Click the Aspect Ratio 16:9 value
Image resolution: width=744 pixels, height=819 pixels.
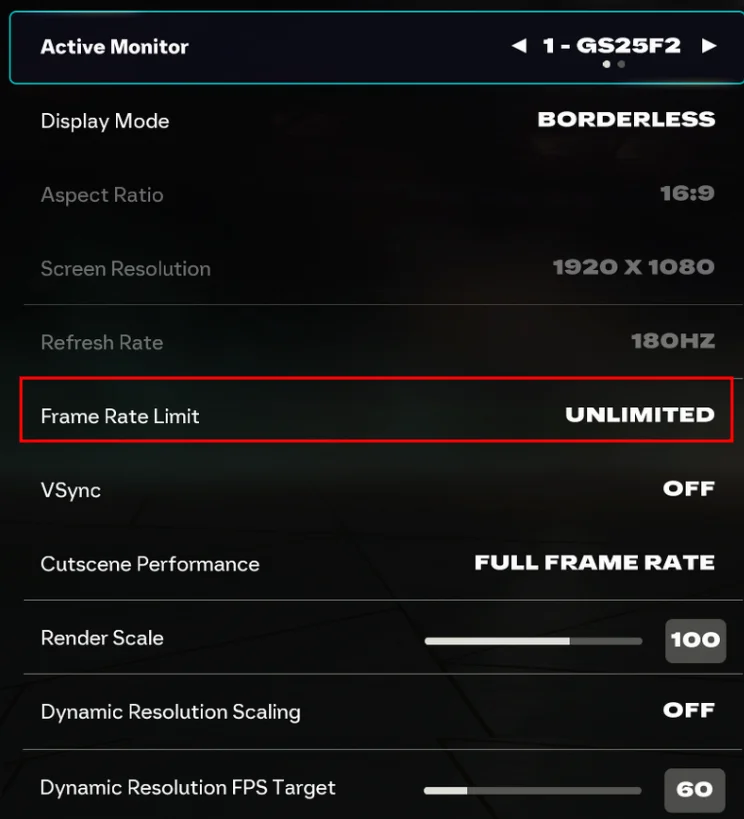point(687,194)
